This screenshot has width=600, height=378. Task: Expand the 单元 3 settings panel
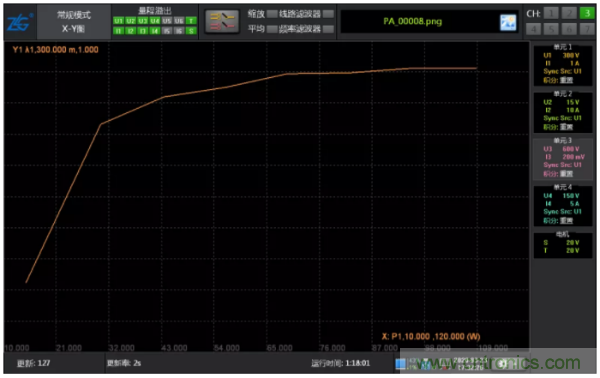click(x=562, y=159)
